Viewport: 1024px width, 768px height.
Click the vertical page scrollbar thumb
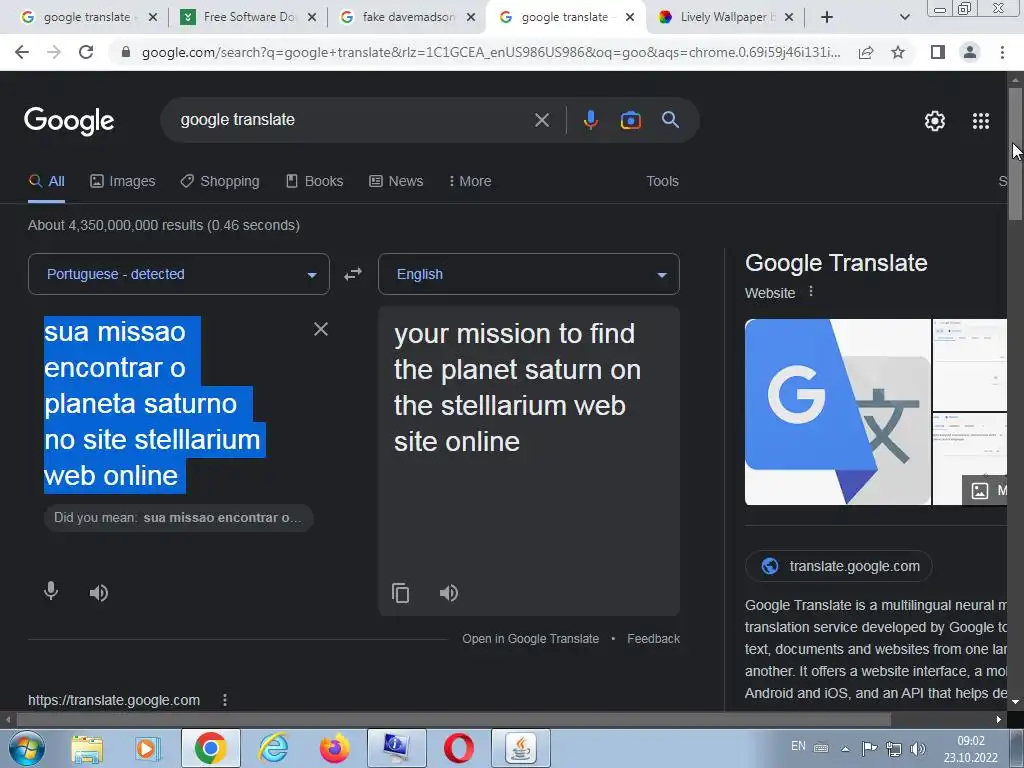[1015, 153]
